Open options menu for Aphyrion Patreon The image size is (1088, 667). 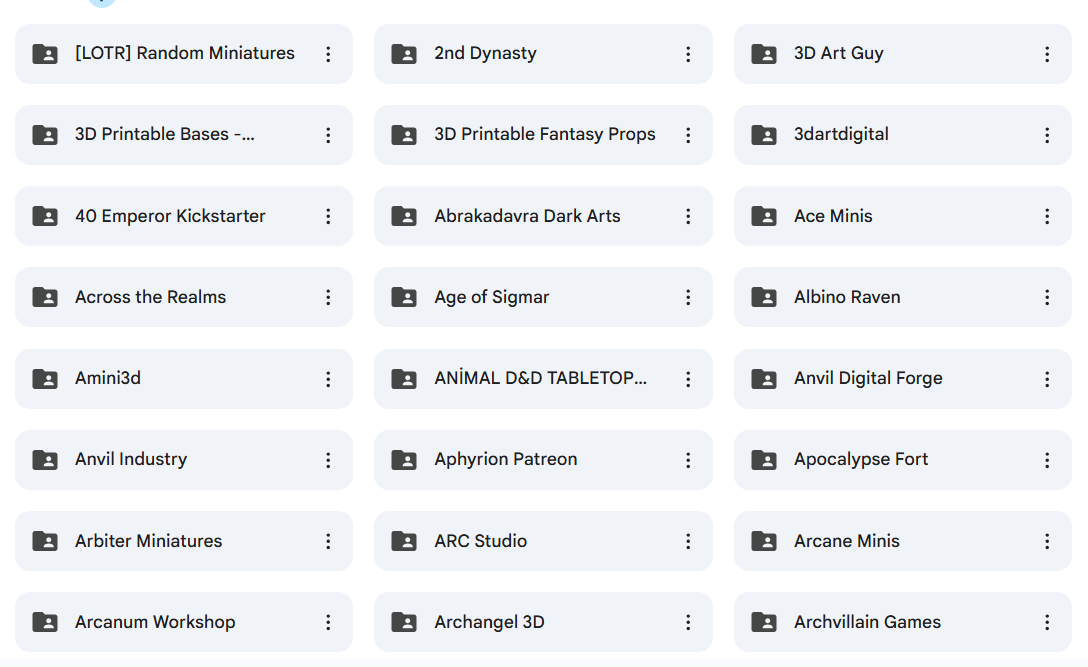(688, 460)
